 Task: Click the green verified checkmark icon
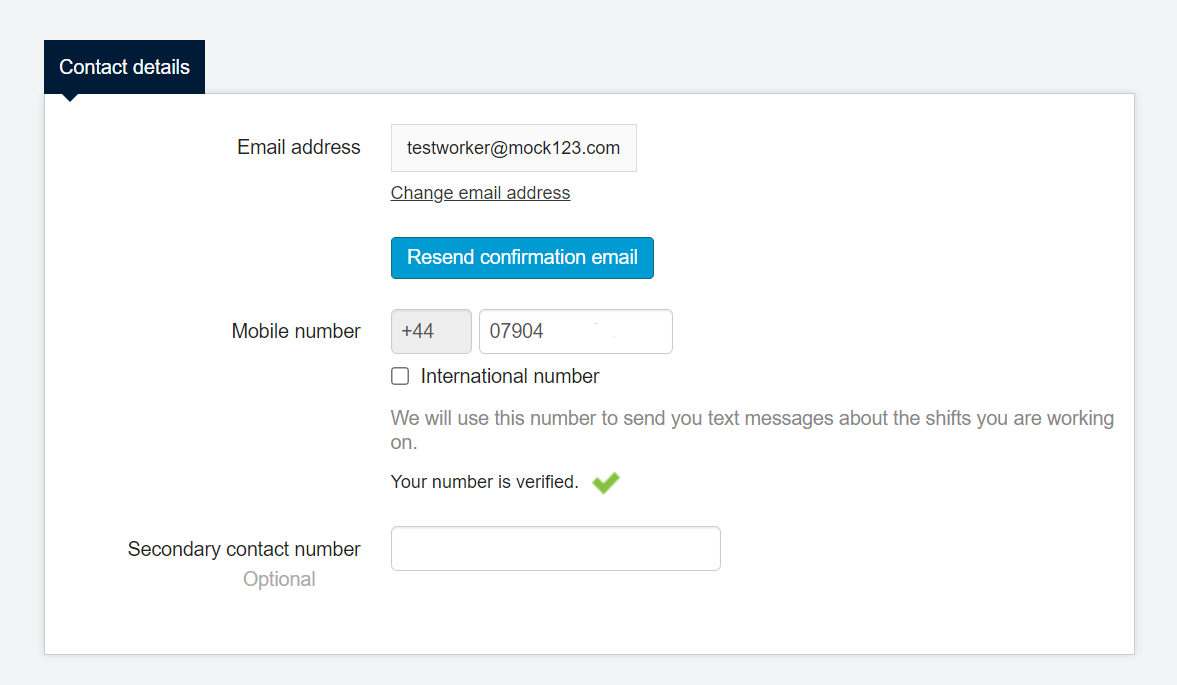605,483
